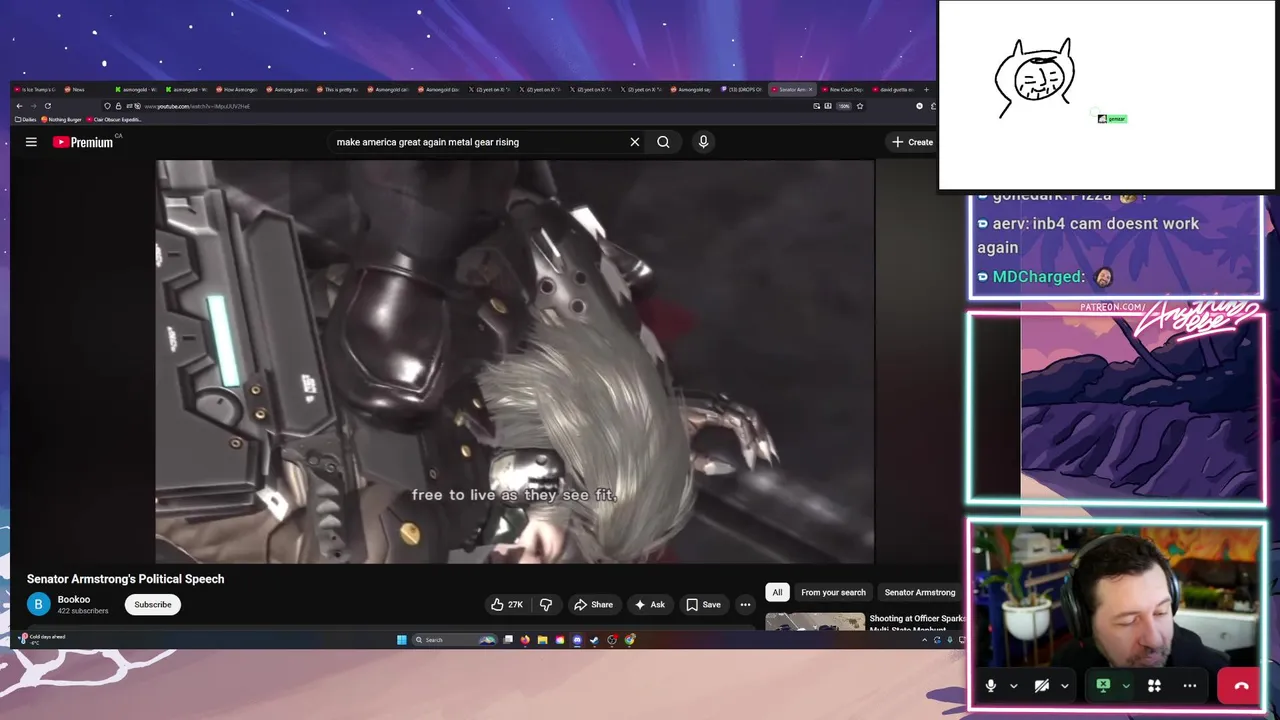Screen dimensions: 1280x720
Task: Mute the microphone in the call bar
Action: coord(991,686)
